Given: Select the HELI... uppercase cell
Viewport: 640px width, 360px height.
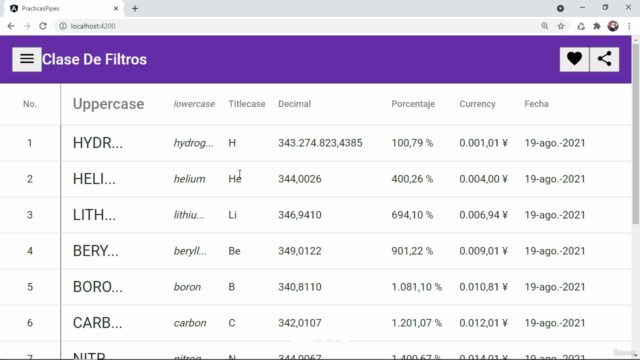Looking at the screenshot, I should tap(94, 179).
